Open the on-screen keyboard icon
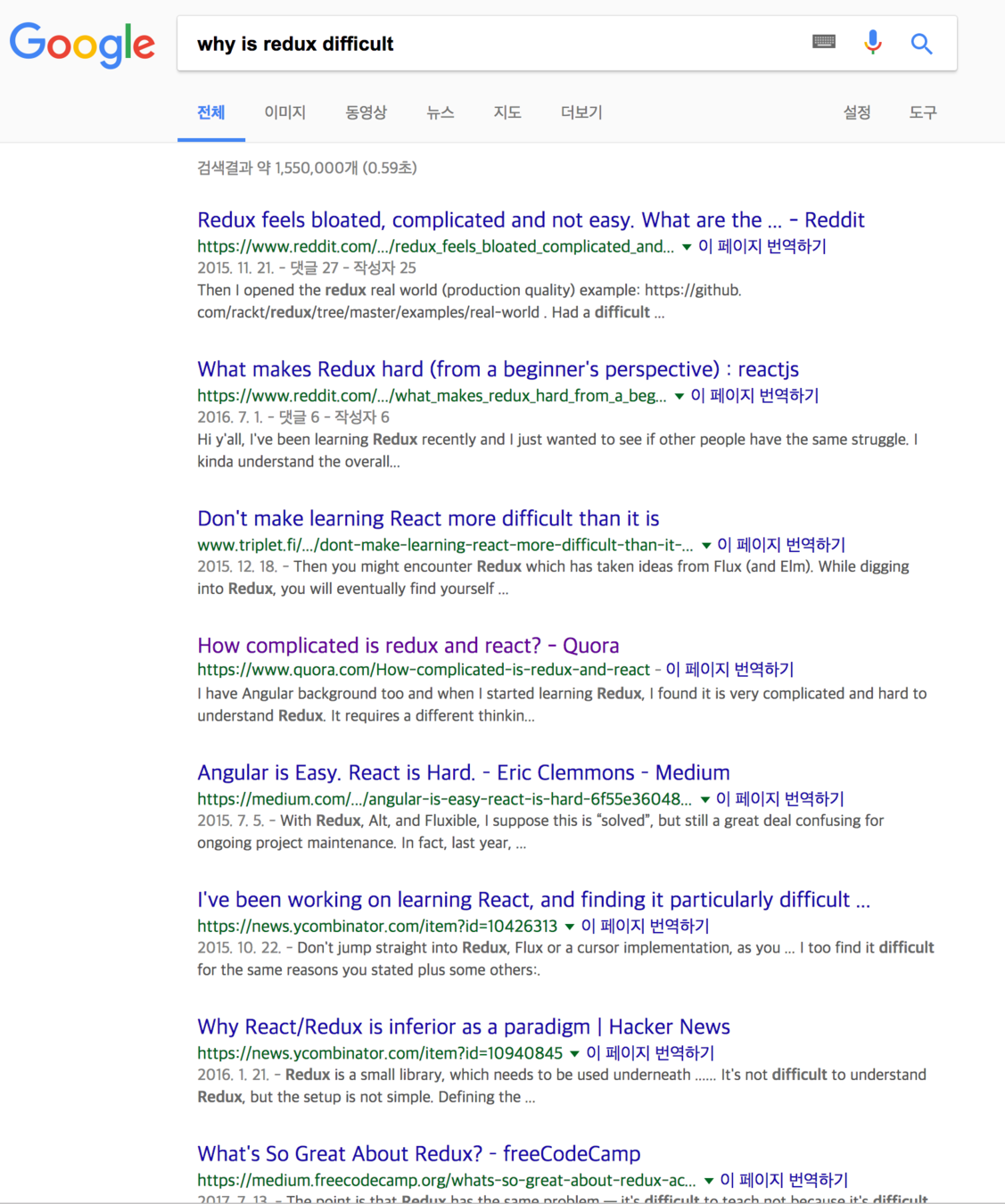 (x=824, y=41)
